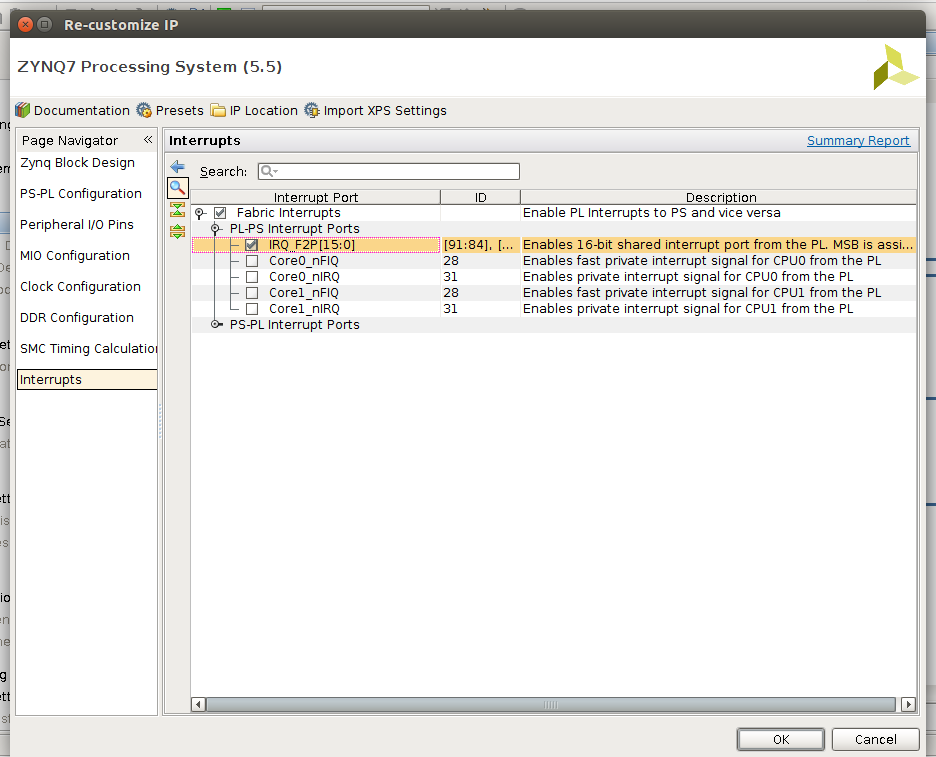
Task: Open DDR Configuration page
Action: [x=76, y=318]
